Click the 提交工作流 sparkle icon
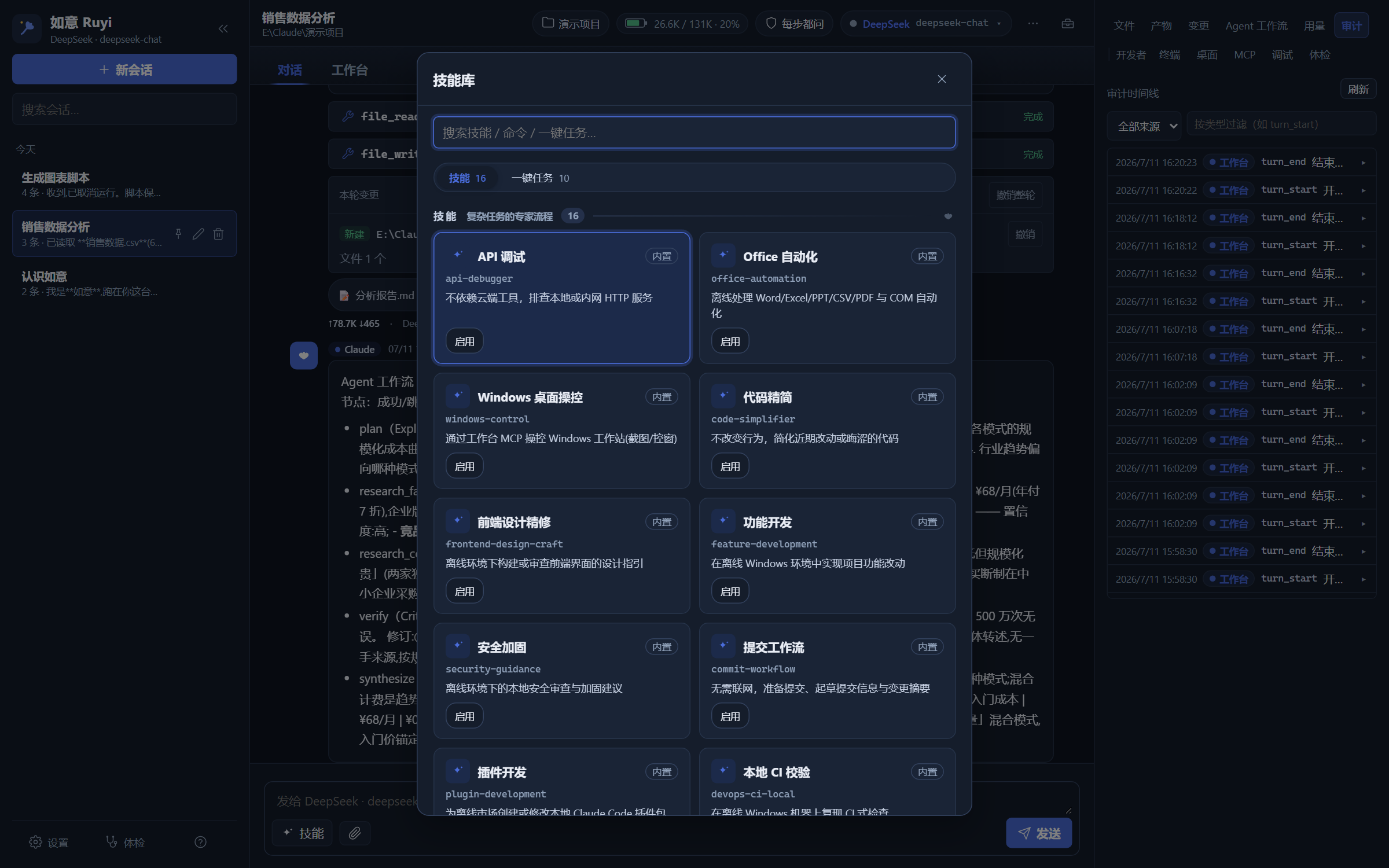 coord(723,645)
